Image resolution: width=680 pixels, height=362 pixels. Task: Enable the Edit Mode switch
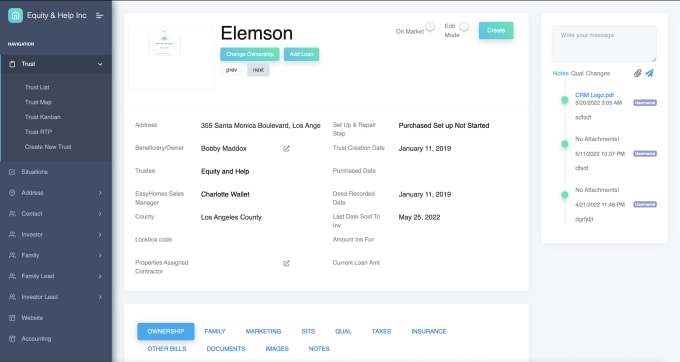(464, 27)
